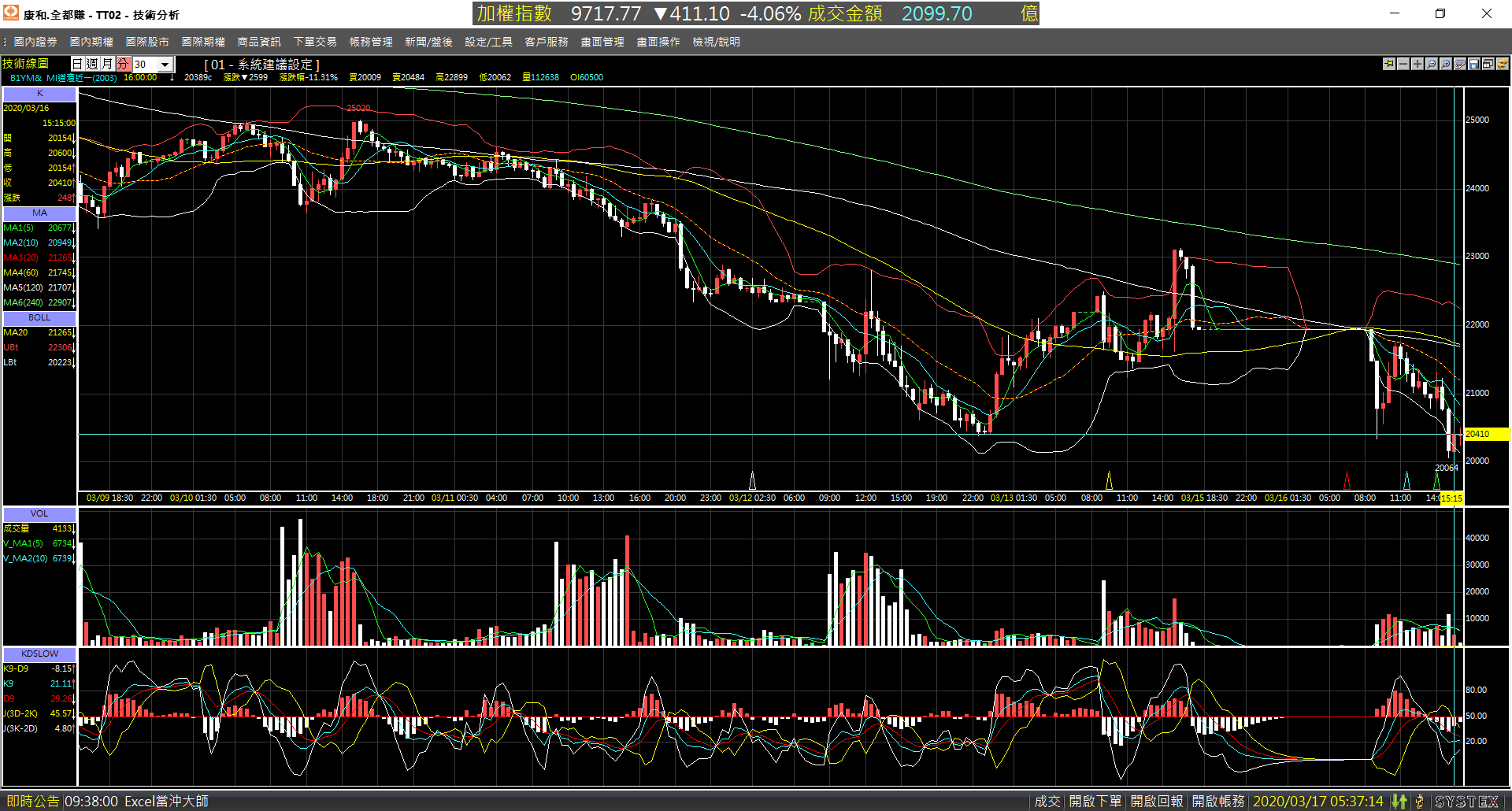Open the 畫面管理 menu
The image size is (1512, 811).
(x=602, y=42)
